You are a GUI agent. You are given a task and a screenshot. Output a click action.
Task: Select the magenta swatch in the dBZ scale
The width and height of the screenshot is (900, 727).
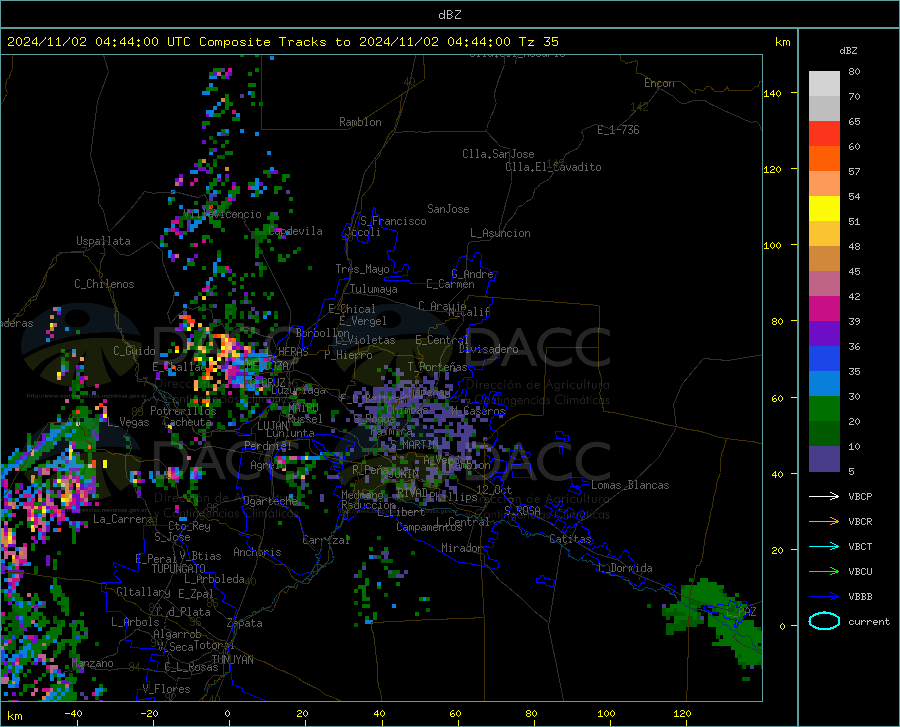click(x=824, y=309)
